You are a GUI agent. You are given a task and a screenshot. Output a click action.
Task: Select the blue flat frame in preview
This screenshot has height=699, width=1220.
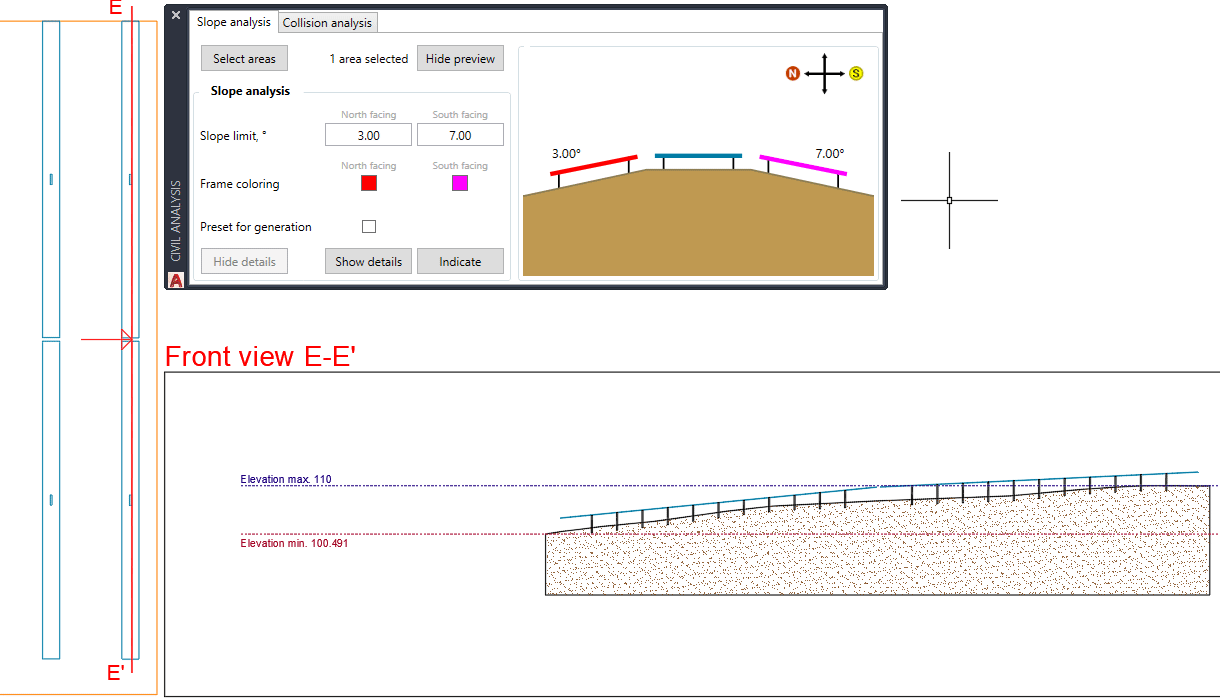(x=698, y=156)
